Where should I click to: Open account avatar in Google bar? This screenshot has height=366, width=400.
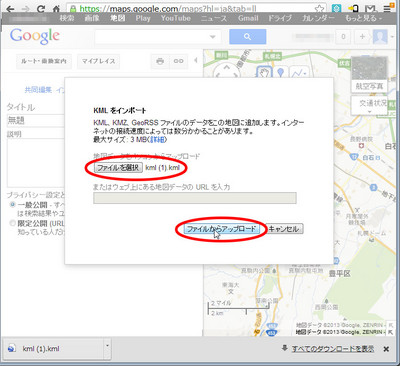coord(380,36)
